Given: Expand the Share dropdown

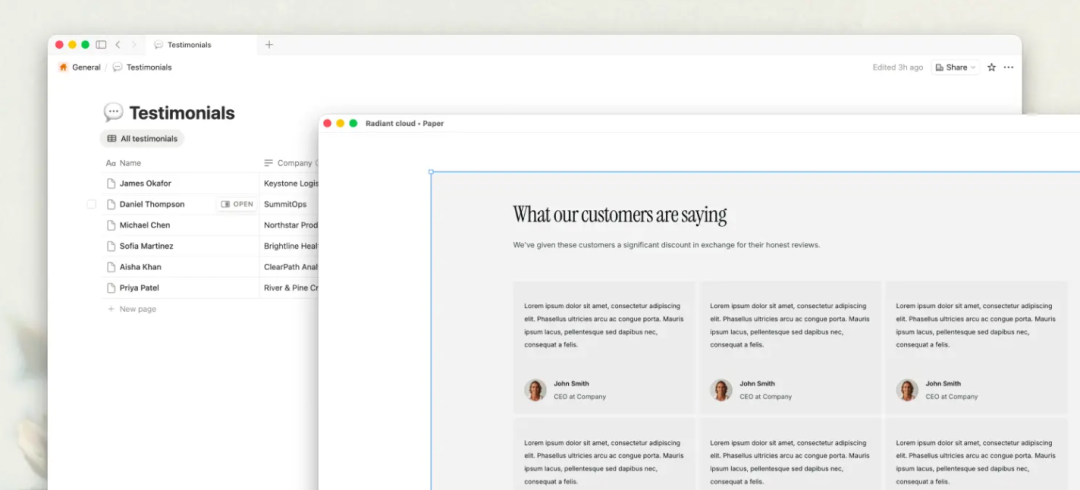Looking at the screenshot, I should tap(955, 67).
